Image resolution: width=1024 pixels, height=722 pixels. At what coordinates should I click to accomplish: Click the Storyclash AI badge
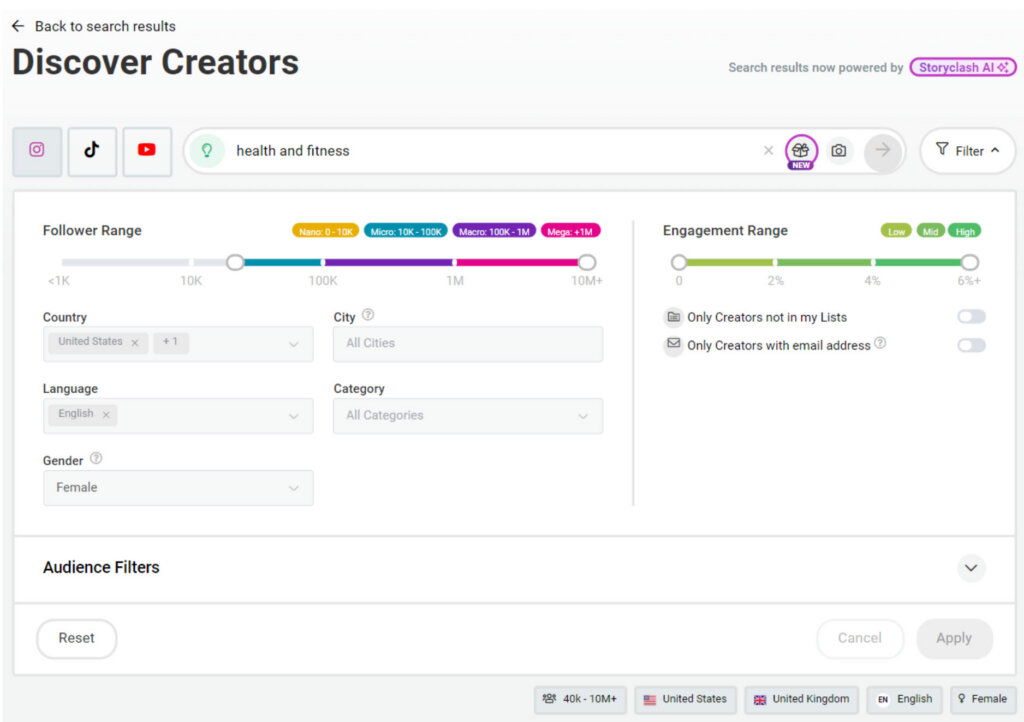tap(962, 67)
